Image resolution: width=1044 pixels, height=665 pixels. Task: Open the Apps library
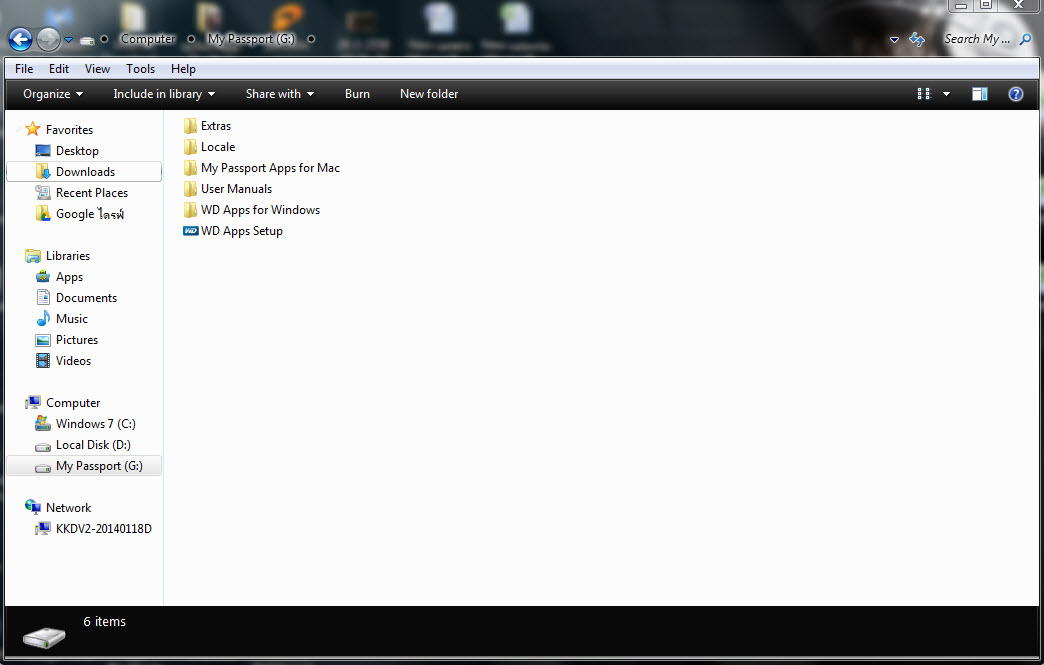pos(69,276)
